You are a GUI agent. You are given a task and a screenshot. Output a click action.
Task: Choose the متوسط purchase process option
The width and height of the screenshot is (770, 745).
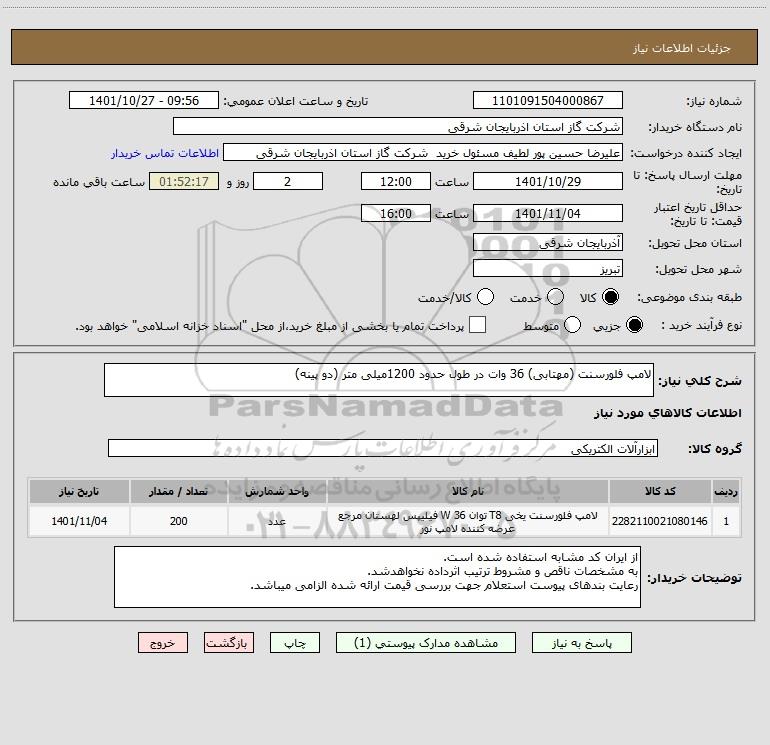(572, 325)
